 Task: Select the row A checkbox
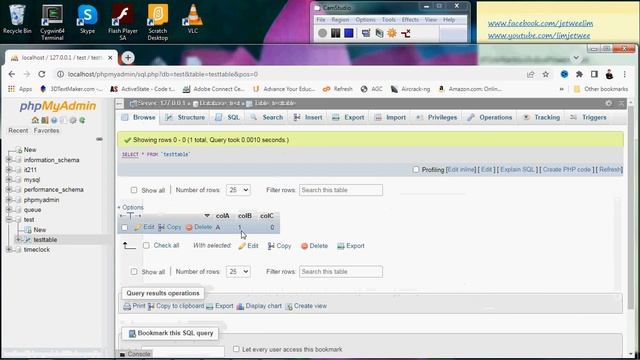pos(124,227)
